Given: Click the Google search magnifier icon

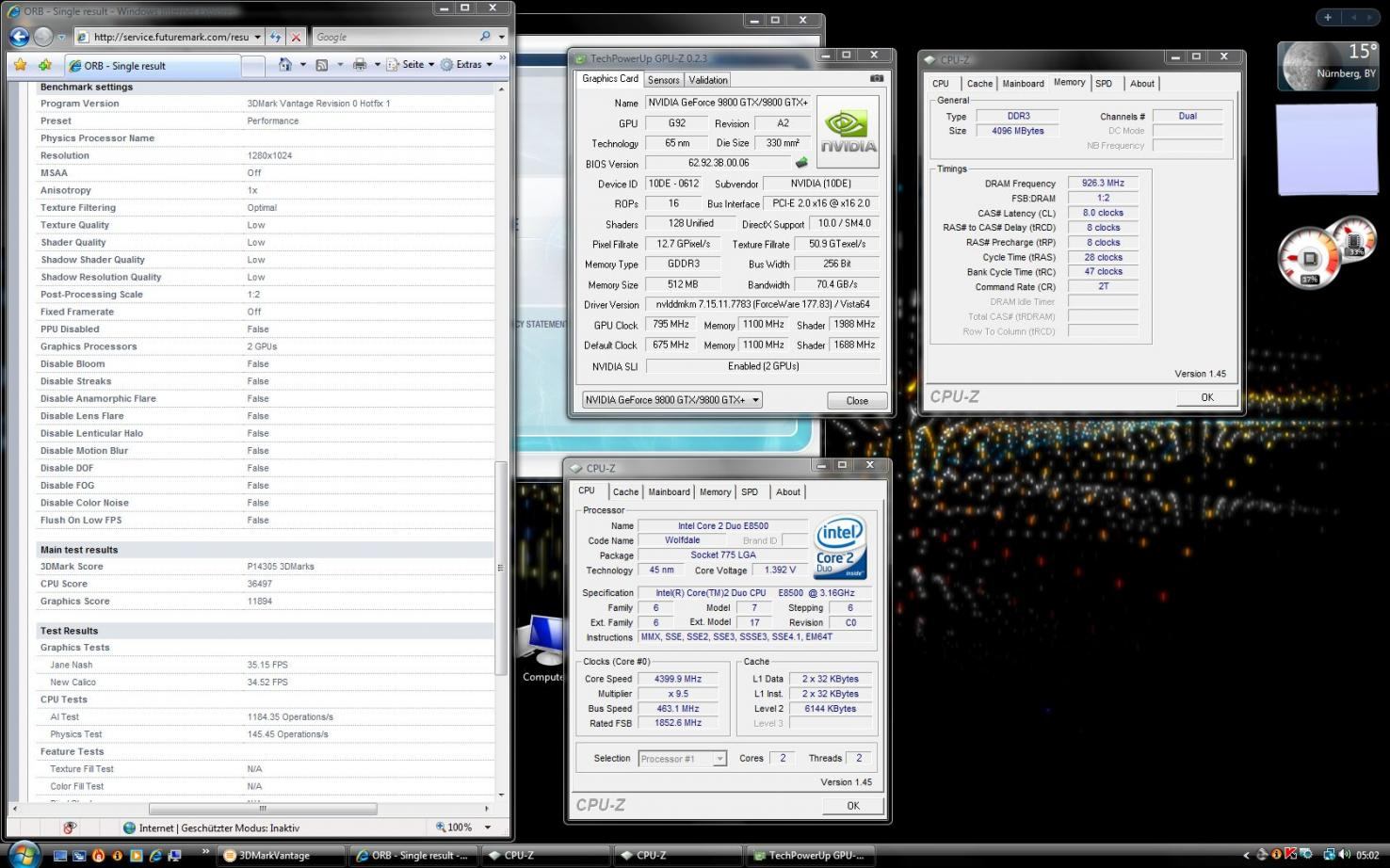Looking at the screenshot, I should coord(485,37).
